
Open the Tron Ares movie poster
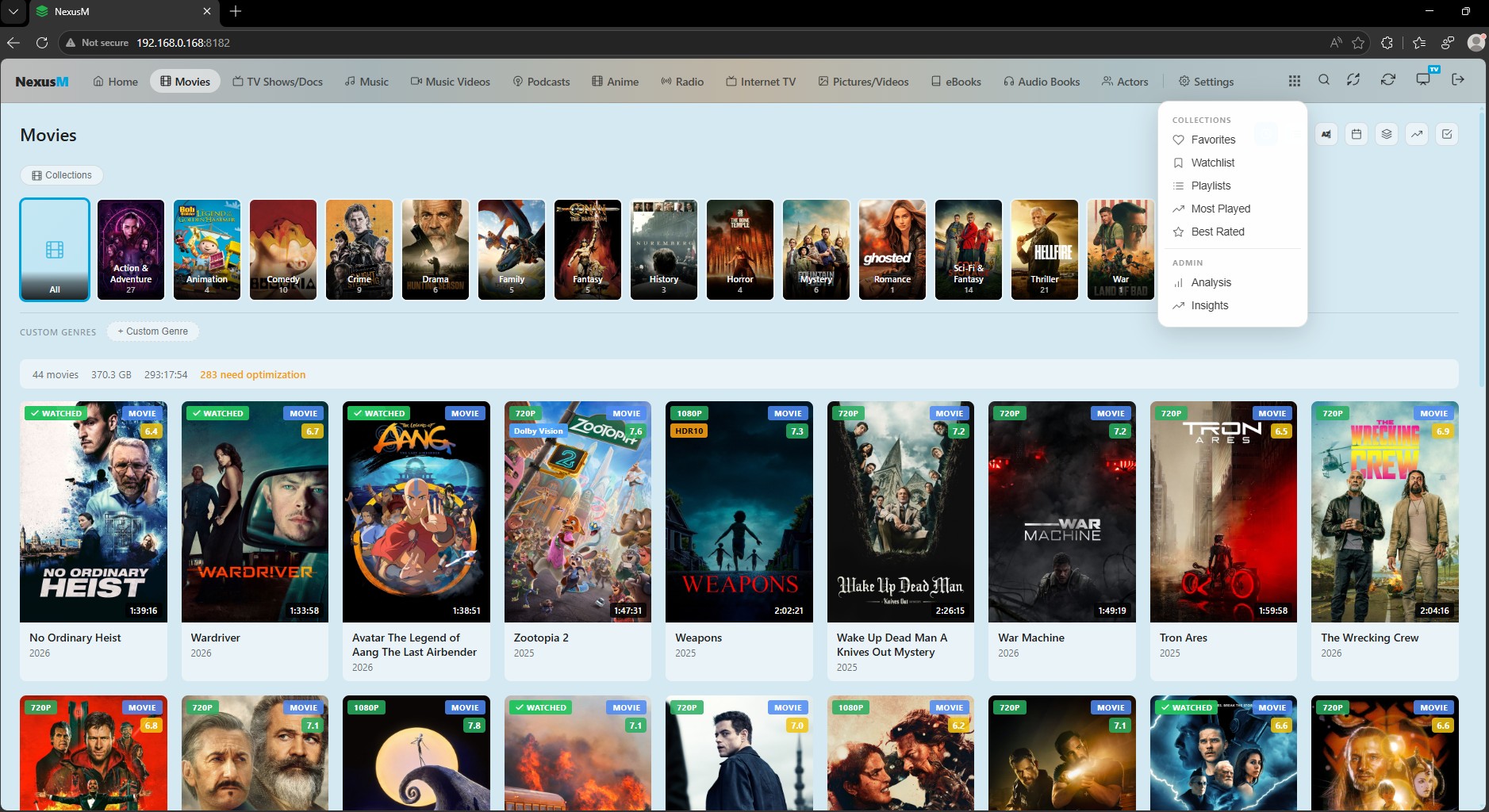(x=1223, y=511)
